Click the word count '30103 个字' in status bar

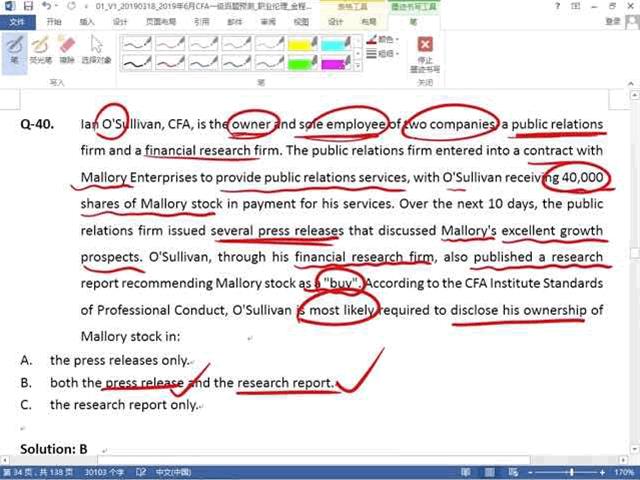[104, 472]
